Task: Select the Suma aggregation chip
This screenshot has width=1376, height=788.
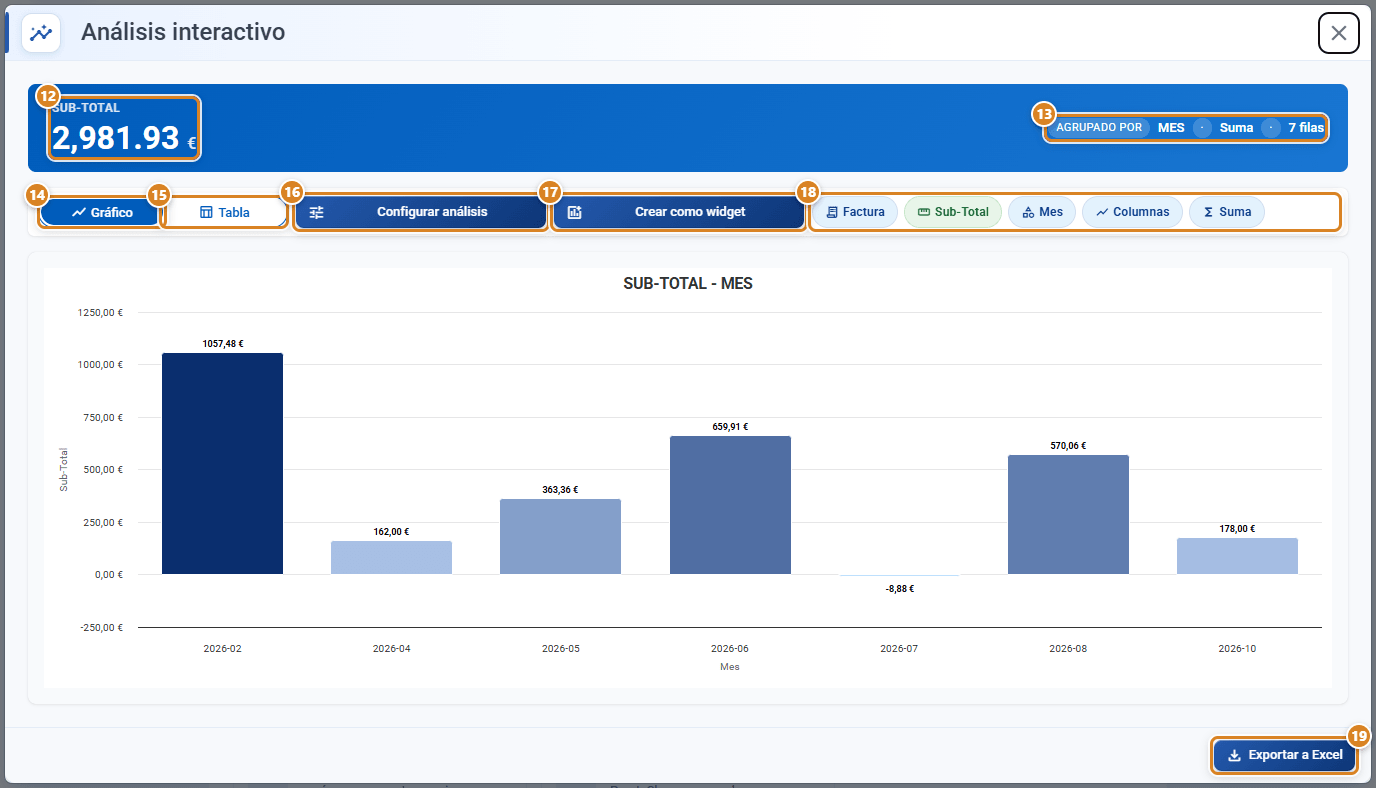Action: (1227, 212)
